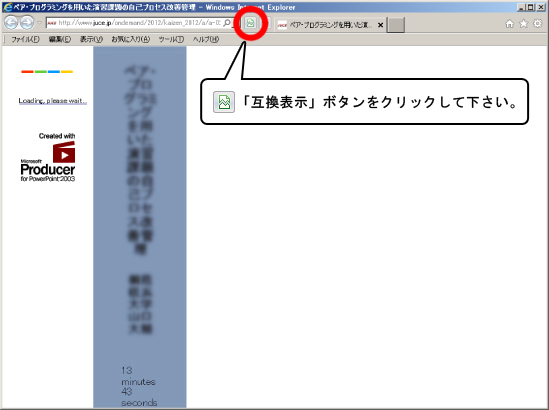The width and height of the screenshot is (549, 410).
Task: Open the ファイル(F) menu
Action: [x=25, y=39]
